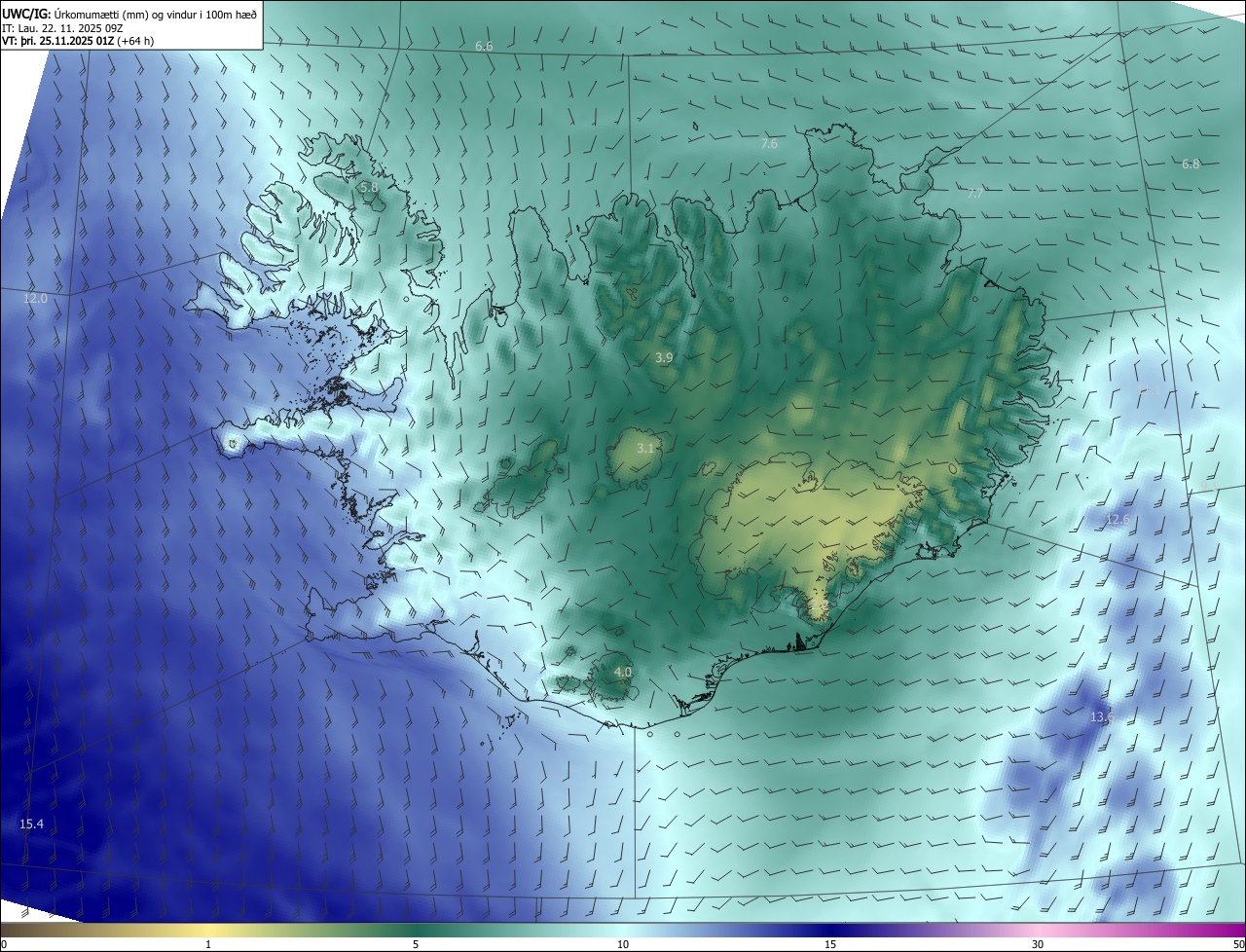This screenshot has height=952, width=1246.
Task: Click the 12.0 value label
Action: tap(35, 299)
